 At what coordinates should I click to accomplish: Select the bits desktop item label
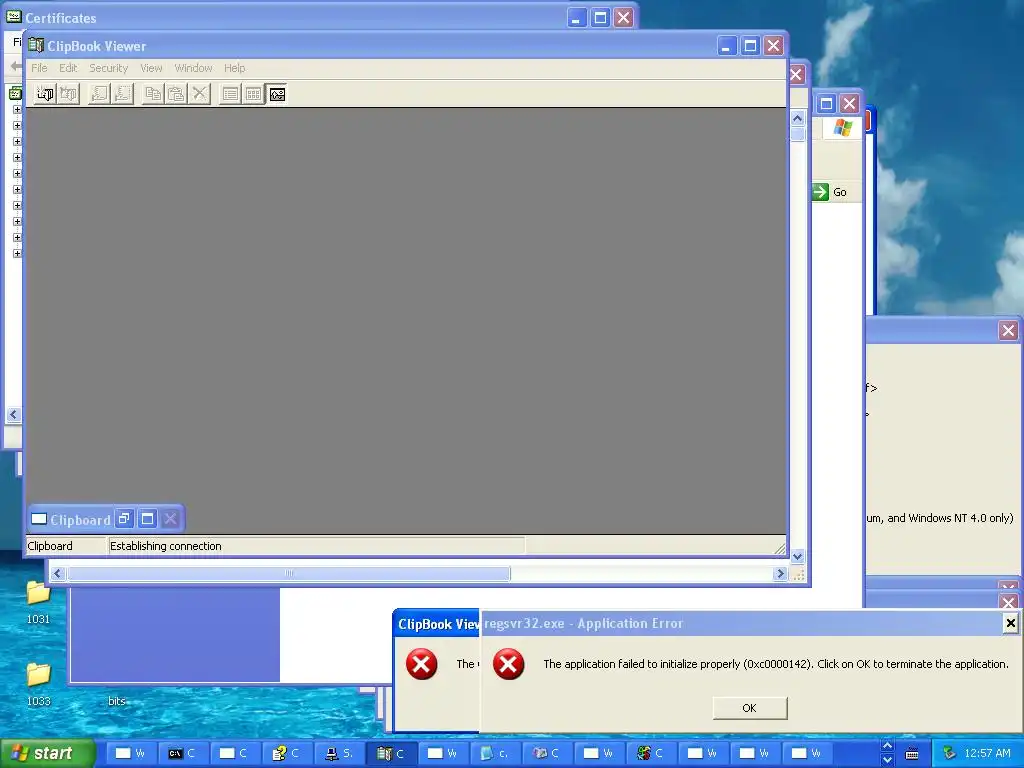tap(116, 701)
